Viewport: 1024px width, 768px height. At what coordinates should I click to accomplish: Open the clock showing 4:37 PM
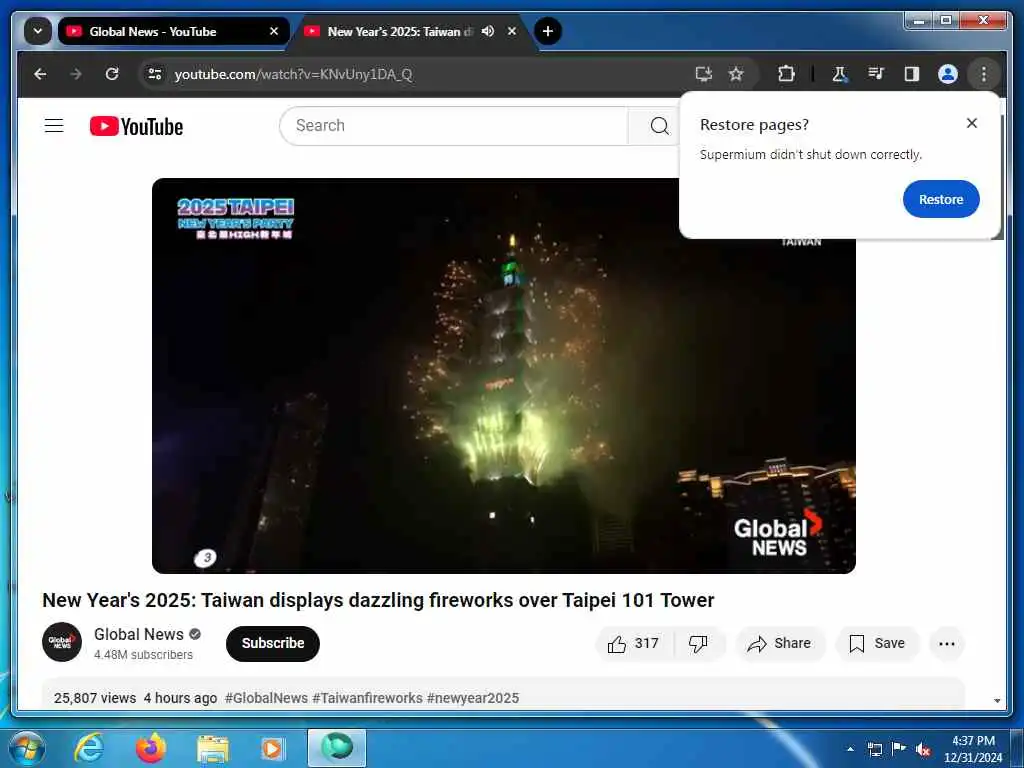pos(972,749)
